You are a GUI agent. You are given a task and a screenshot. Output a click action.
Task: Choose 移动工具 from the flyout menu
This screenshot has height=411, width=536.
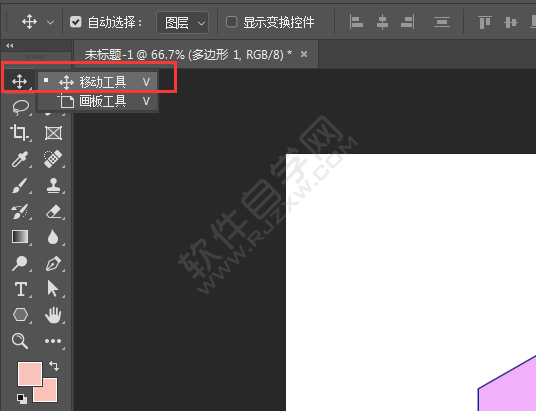tap(97, 82)
